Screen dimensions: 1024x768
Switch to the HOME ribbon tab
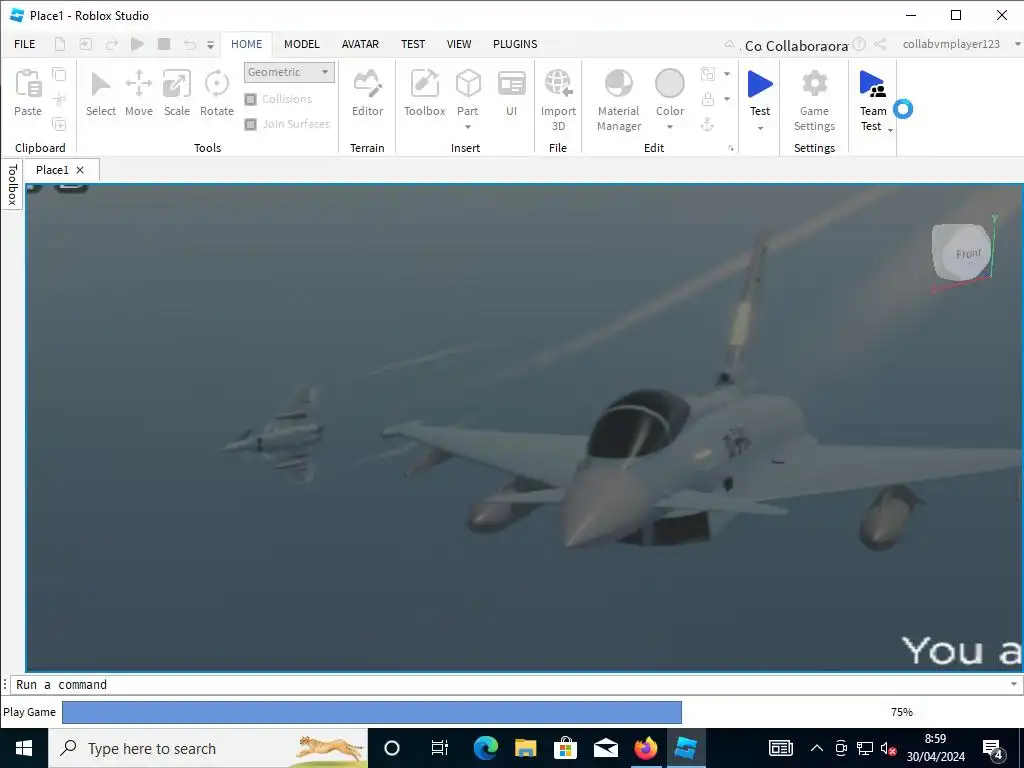(x=246, y=44)
